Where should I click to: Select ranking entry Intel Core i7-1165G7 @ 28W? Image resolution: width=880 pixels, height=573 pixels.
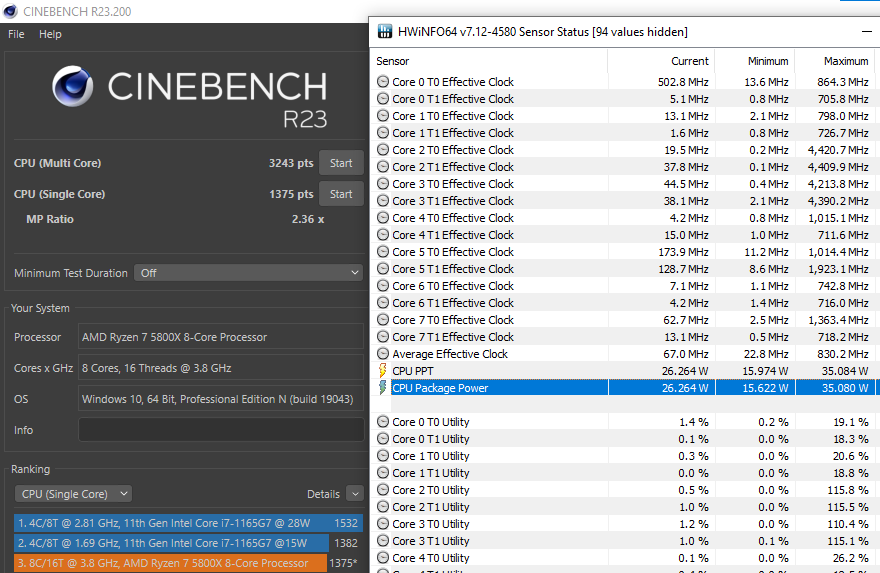coord(188,523)
